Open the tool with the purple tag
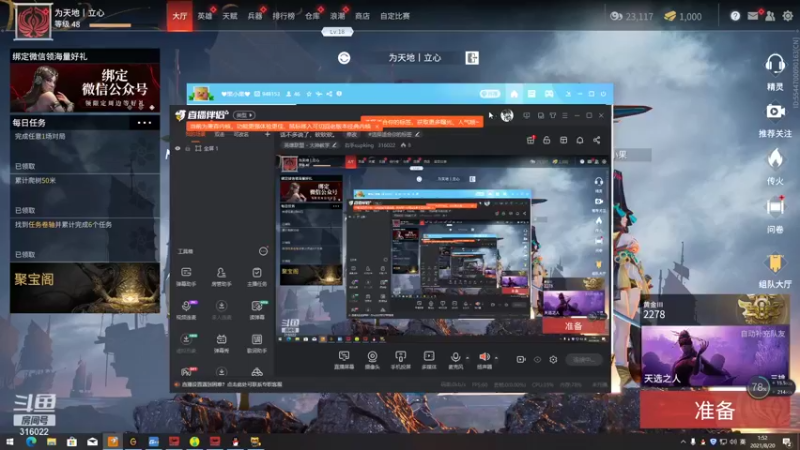This screenshot has width=800, height=450. pyautogui.click(x=186, y=309)
